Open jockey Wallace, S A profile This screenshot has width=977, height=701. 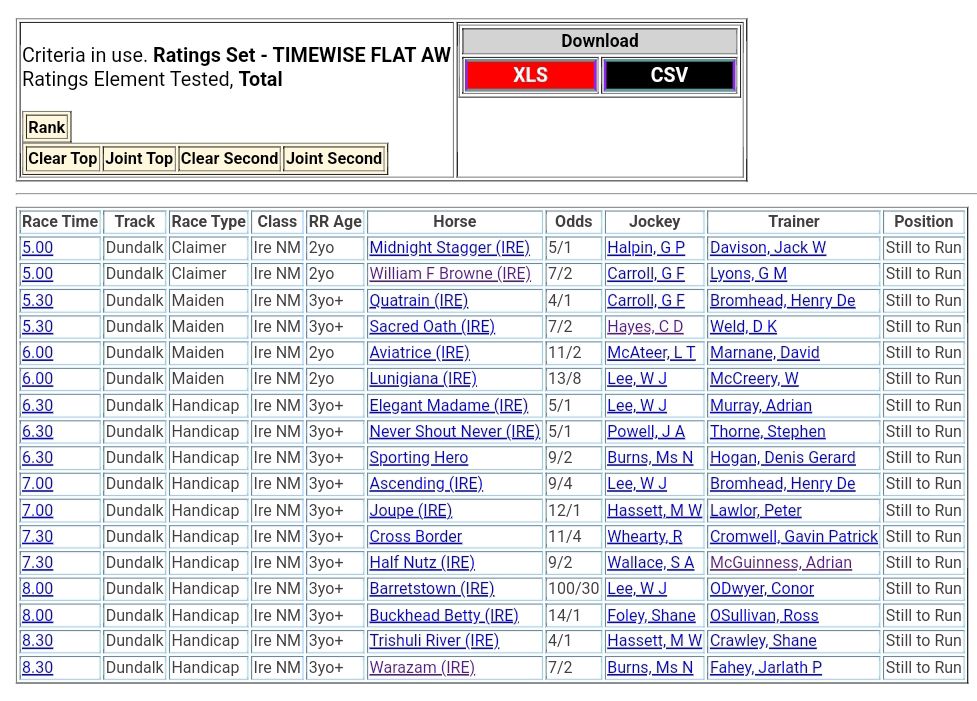coord(650,563)
